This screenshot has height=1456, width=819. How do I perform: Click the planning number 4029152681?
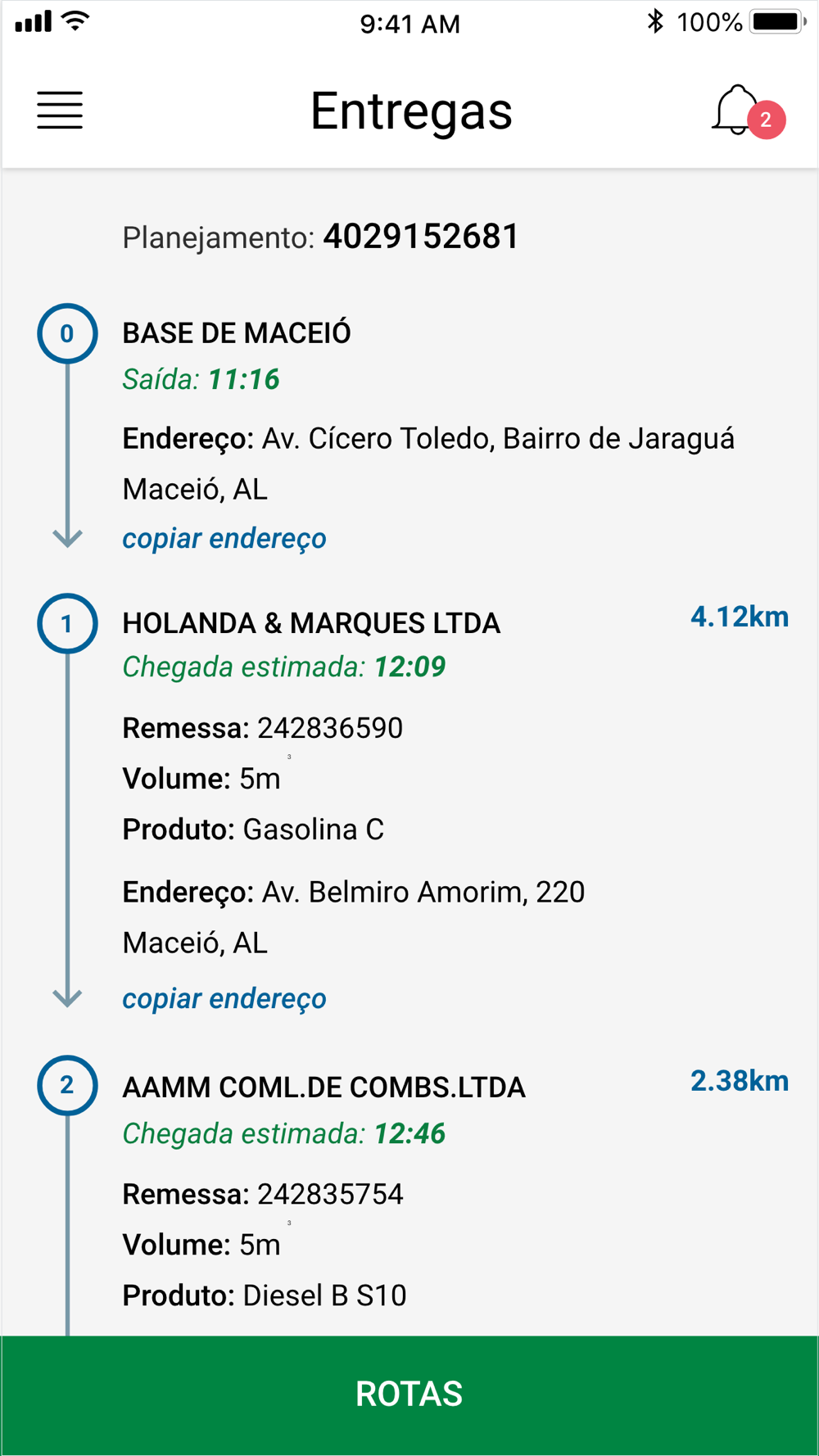[x=421, y=237]
